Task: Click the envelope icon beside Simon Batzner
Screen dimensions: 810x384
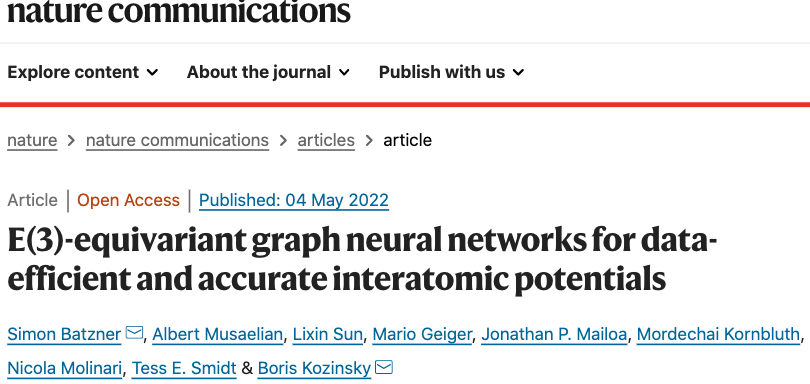Action: click(x=134, y=333)
